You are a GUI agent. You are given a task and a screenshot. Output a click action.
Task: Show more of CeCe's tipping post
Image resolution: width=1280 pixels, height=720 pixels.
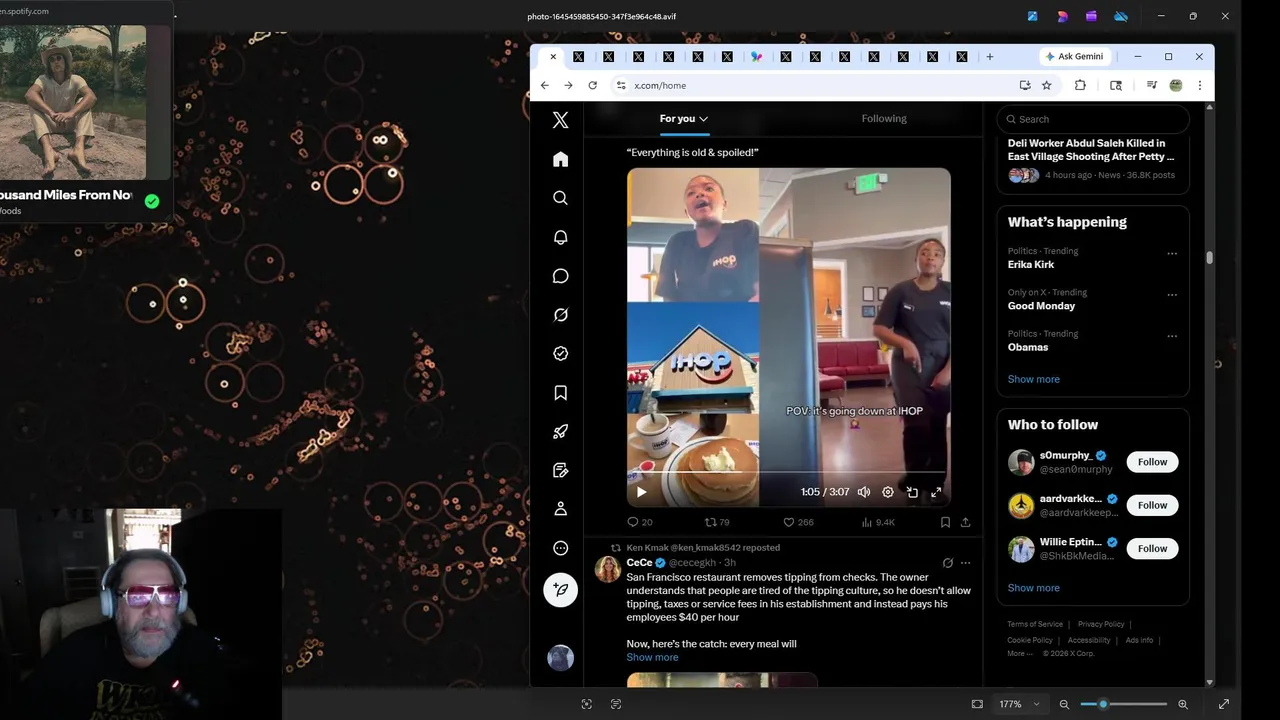[652, 657]
